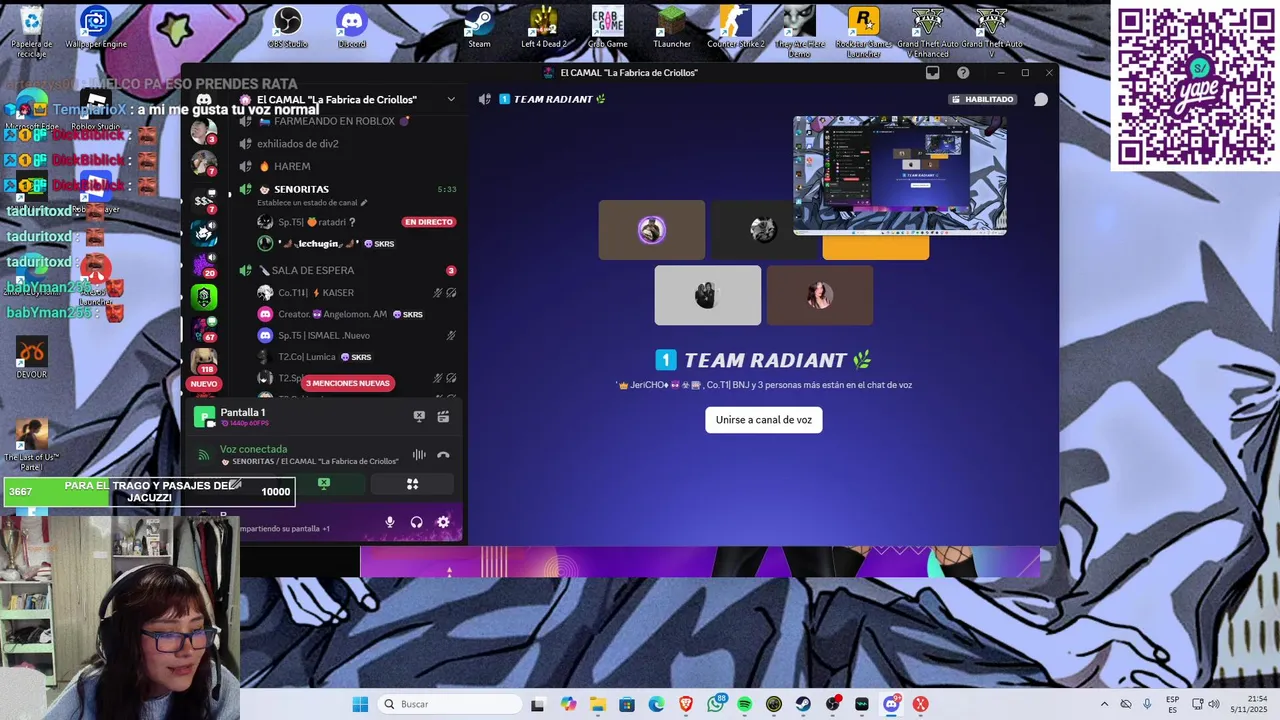This screenshot has height=720, width=1280.
Task: Join the exhiliados de div2 voice channel
Action: (x=297, y=144)
